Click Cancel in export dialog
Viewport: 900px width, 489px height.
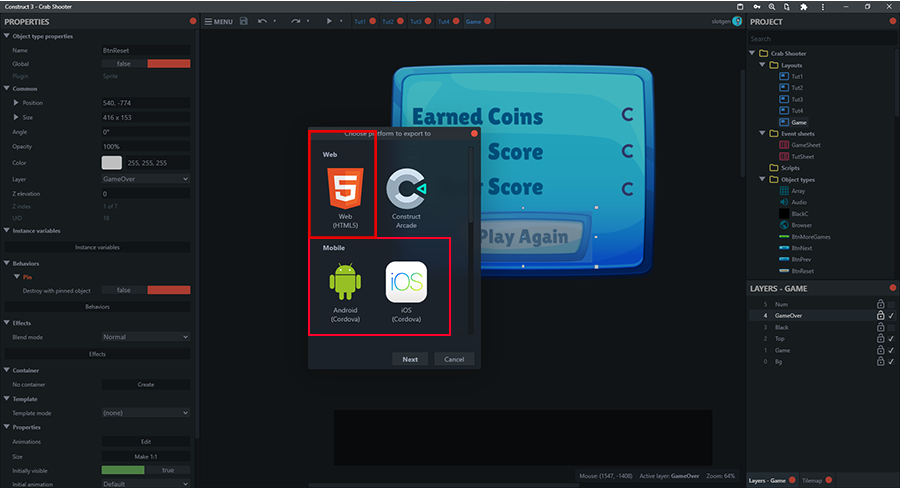point(454,359)
